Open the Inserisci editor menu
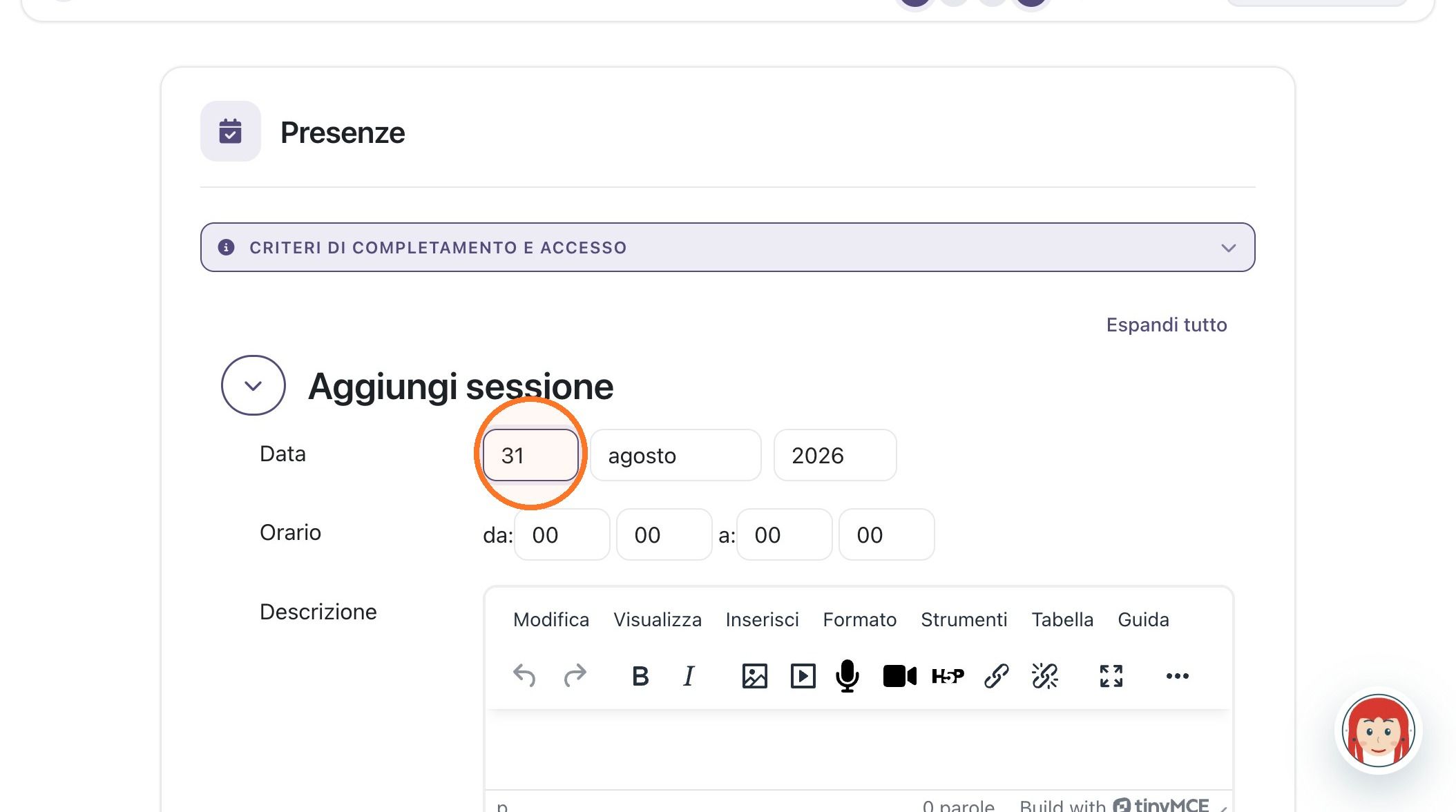The width and height of the screenshot is (1456, 812). pyautogui.click(x=763, y=619)
